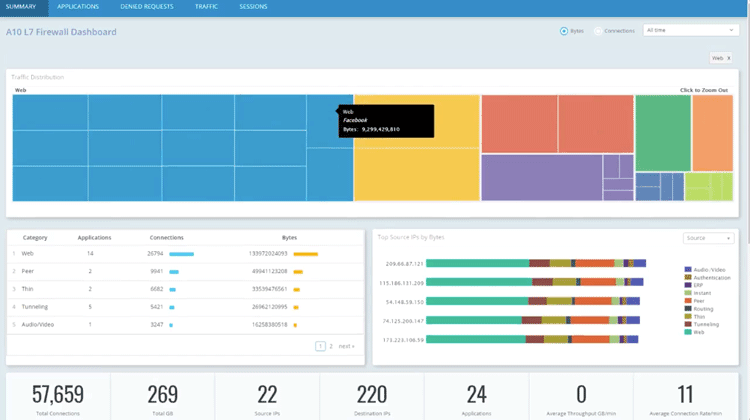Click the Connections column header
Viewport: 750px width, 420px height.
[166, 238]
